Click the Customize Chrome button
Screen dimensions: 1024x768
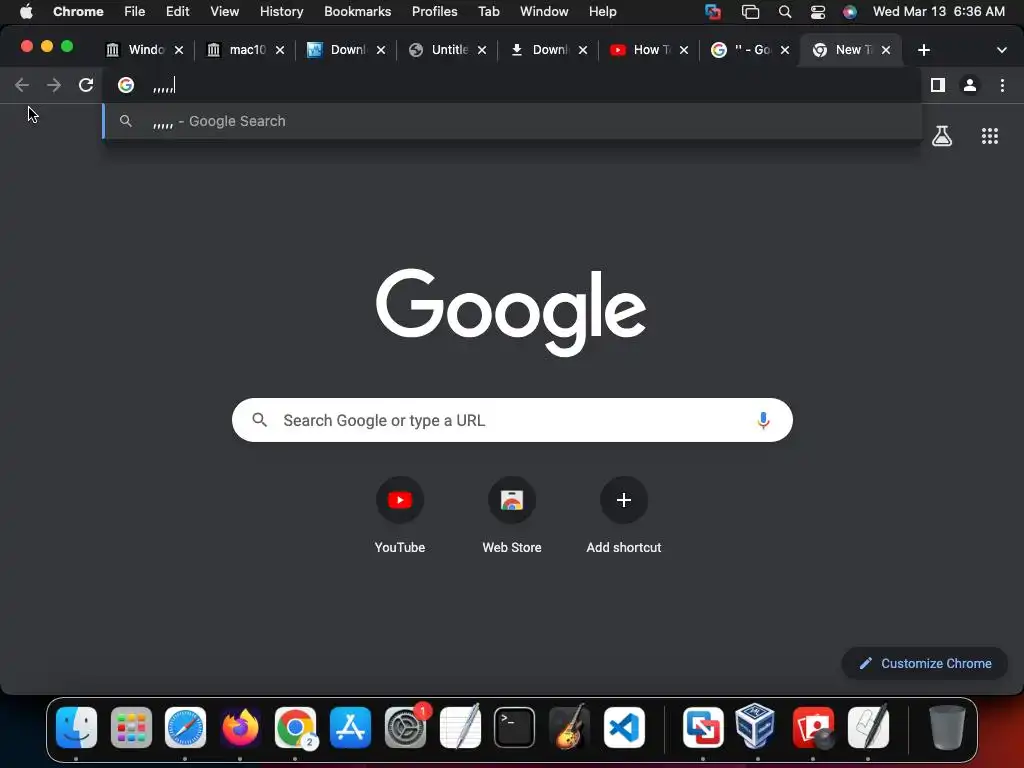point(925,664)
